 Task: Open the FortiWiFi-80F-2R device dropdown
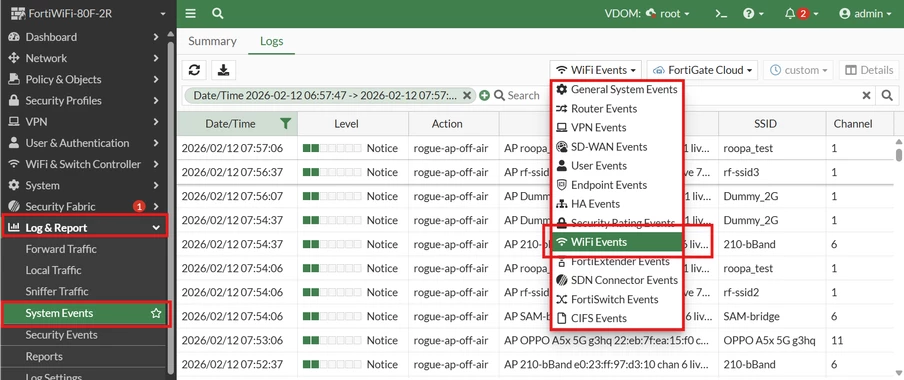point(89,13)
